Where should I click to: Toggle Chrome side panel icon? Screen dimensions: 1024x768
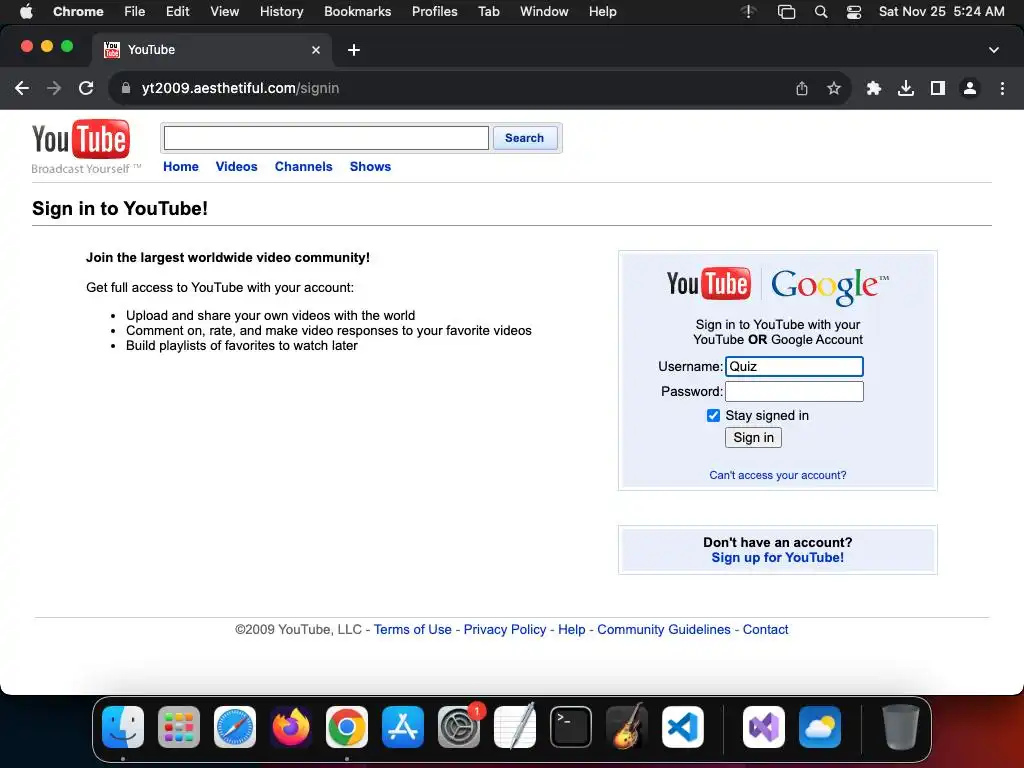click(x=938, y=88)
